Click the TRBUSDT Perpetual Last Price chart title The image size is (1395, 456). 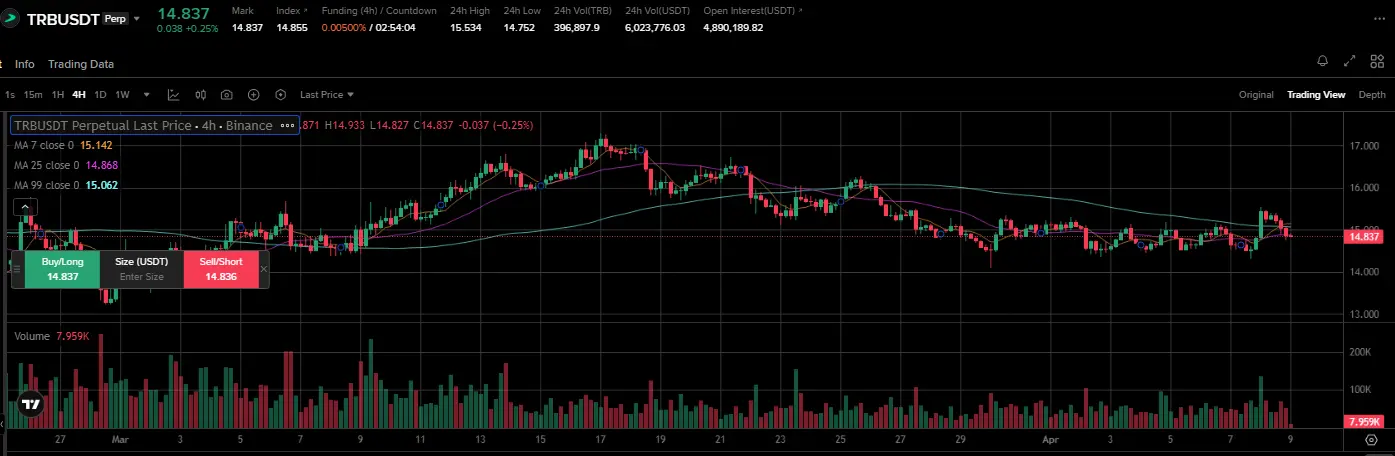click(x=143, y=125)
